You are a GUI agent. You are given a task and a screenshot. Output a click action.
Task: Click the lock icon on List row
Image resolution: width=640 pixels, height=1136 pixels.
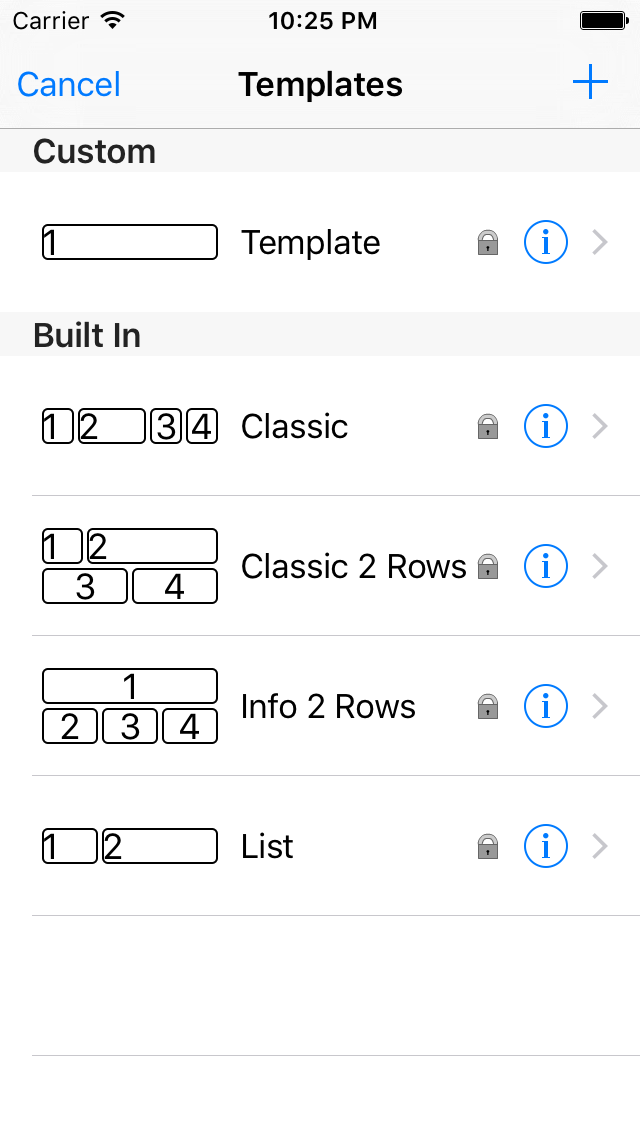488,847
